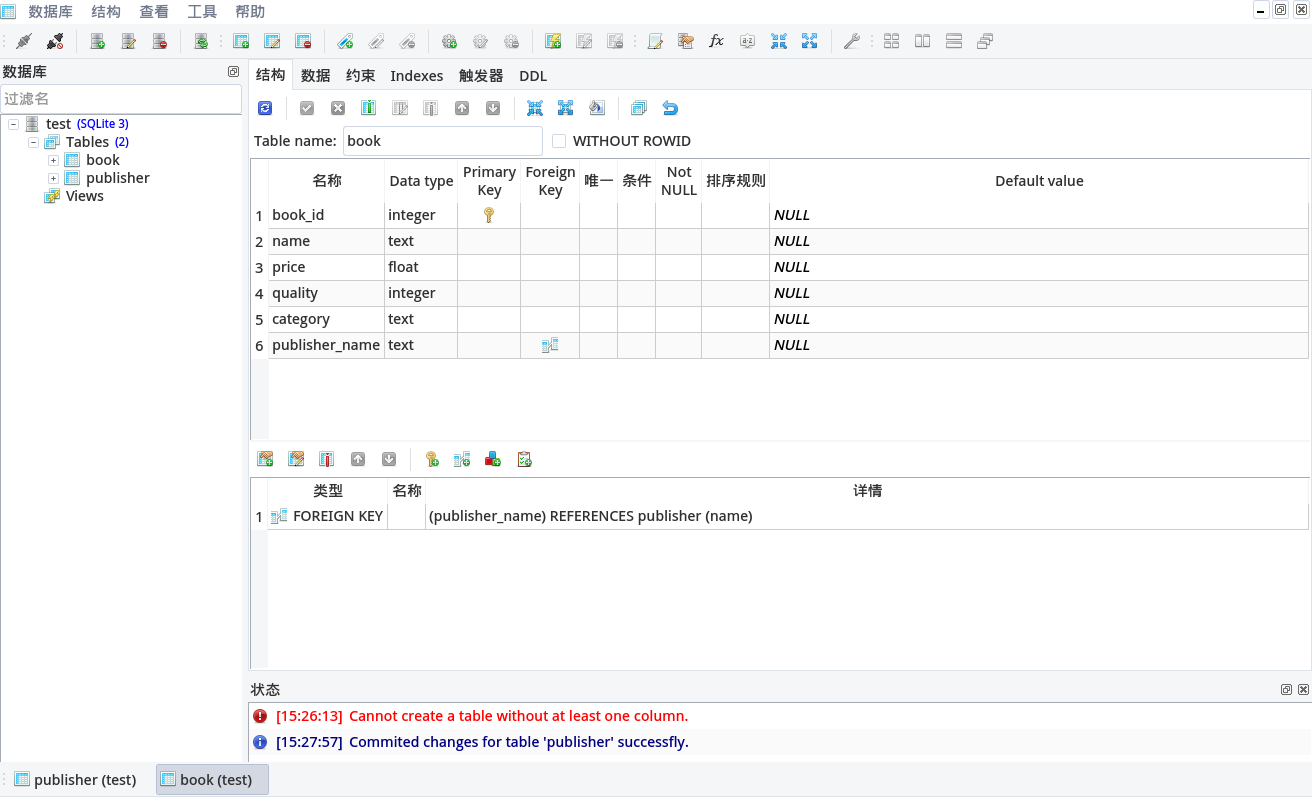
Task: Switch to the Indexes tab
Action: (417, 75)
